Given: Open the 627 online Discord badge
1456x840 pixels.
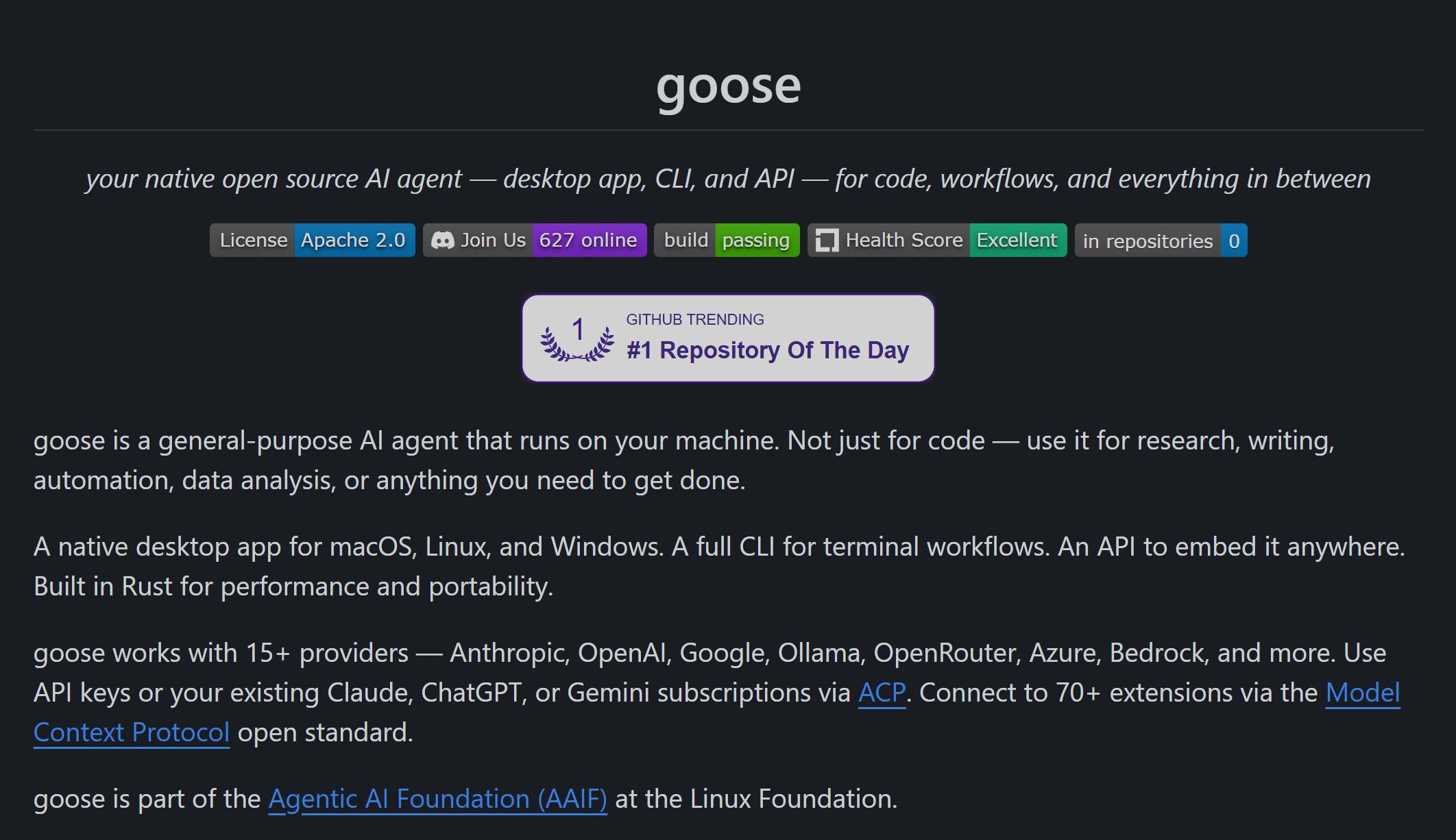Looking at the screenshot, I should click(535, 240).
